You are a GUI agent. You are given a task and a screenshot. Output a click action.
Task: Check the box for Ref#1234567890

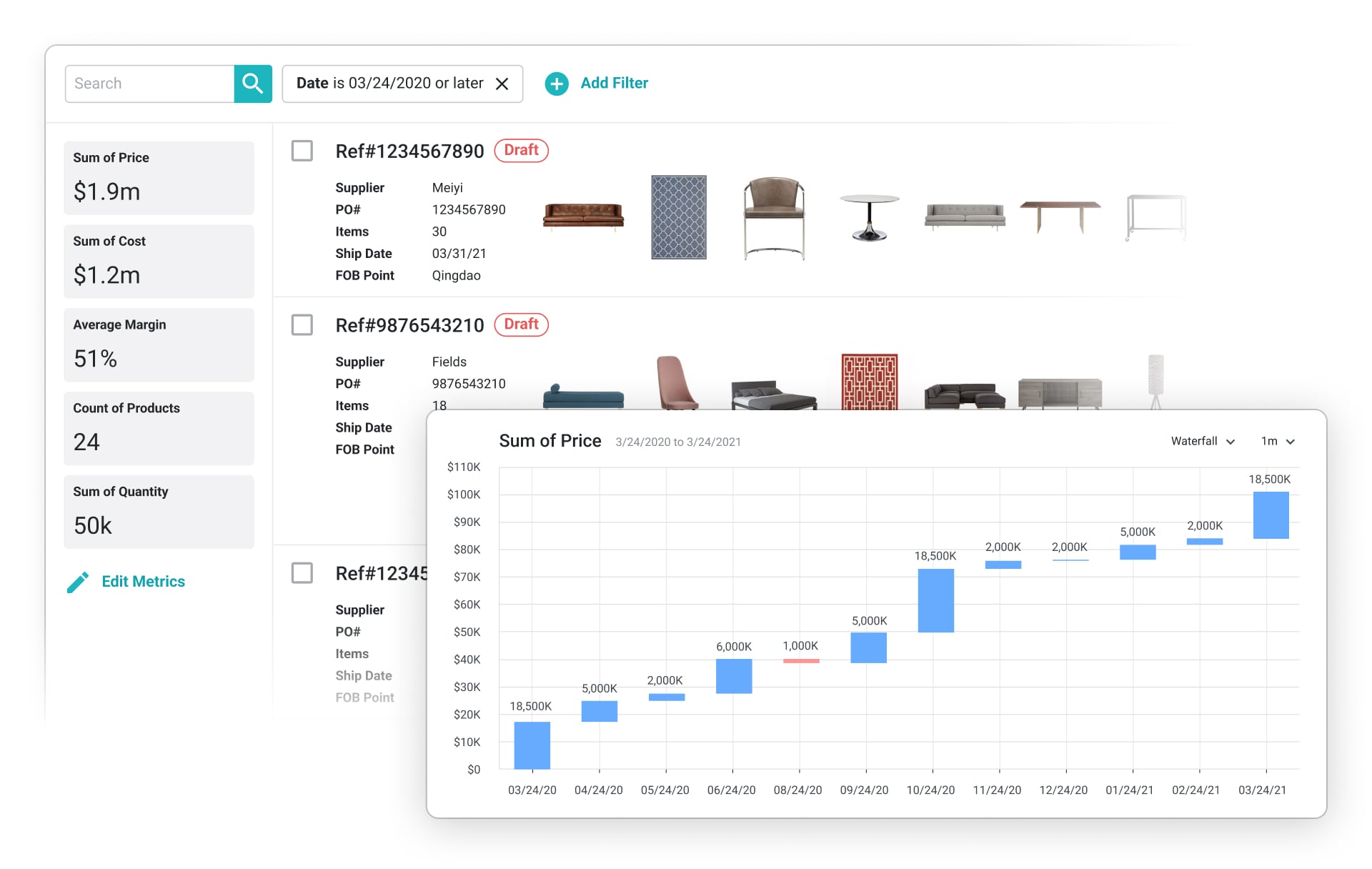[302, 151]
